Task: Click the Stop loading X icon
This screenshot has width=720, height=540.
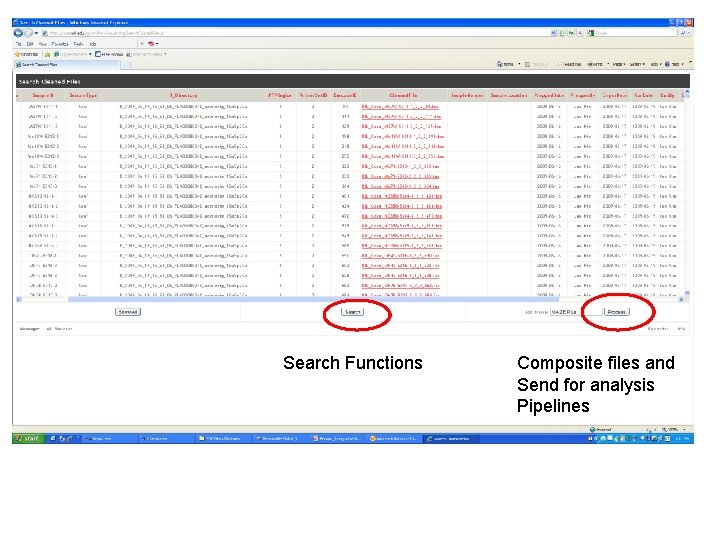Action: [x=580, y=33]
